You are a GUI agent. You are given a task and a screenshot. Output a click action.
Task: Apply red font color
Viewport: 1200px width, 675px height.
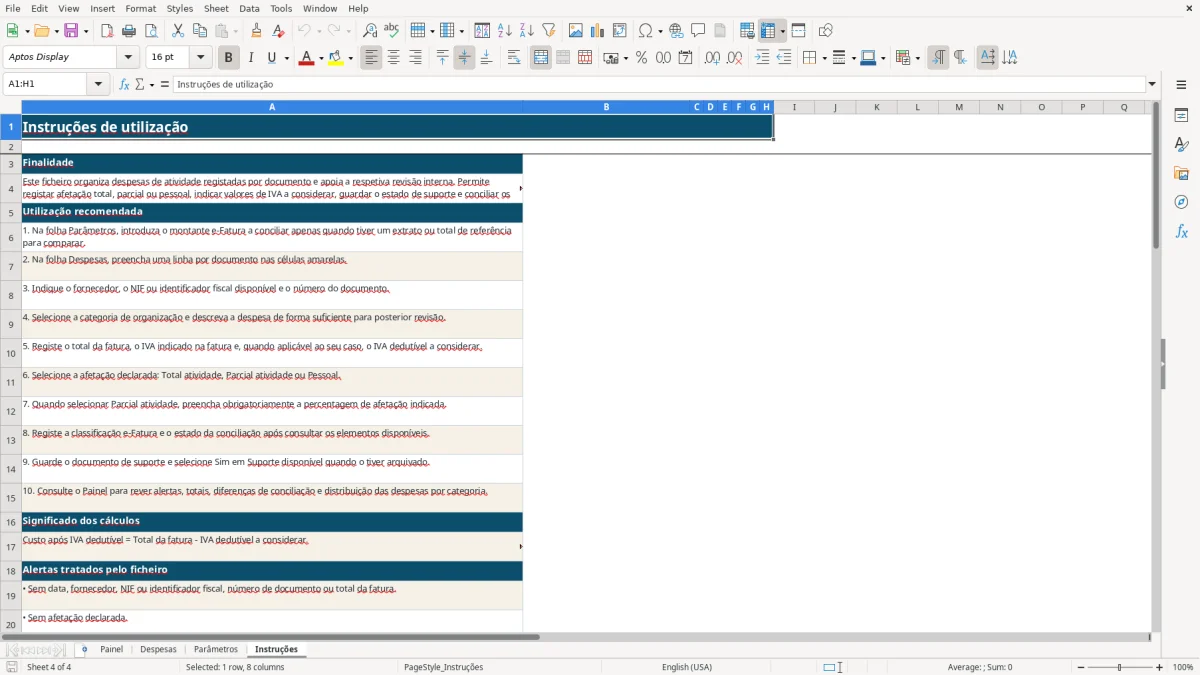click(305, 58)
